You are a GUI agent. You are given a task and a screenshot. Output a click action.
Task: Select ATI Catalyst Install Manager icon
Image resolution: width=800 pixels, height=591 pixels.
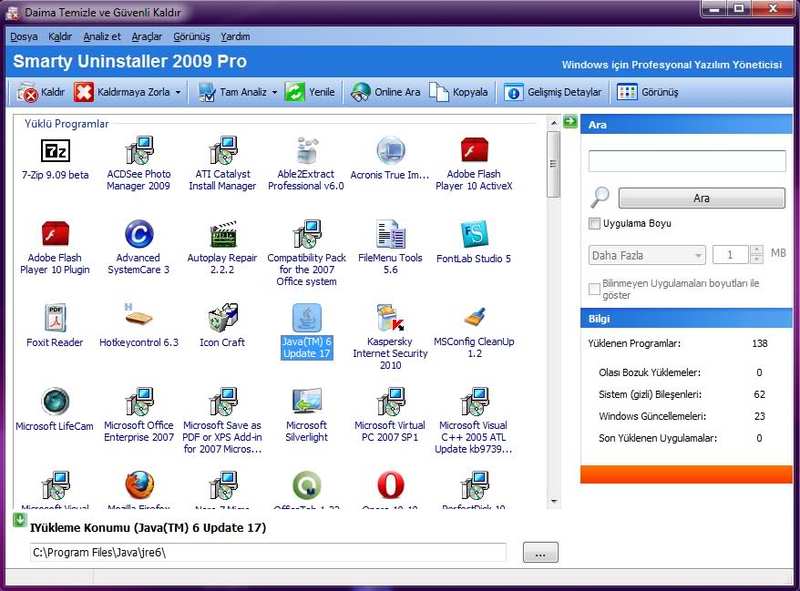(x=222, y=151)
